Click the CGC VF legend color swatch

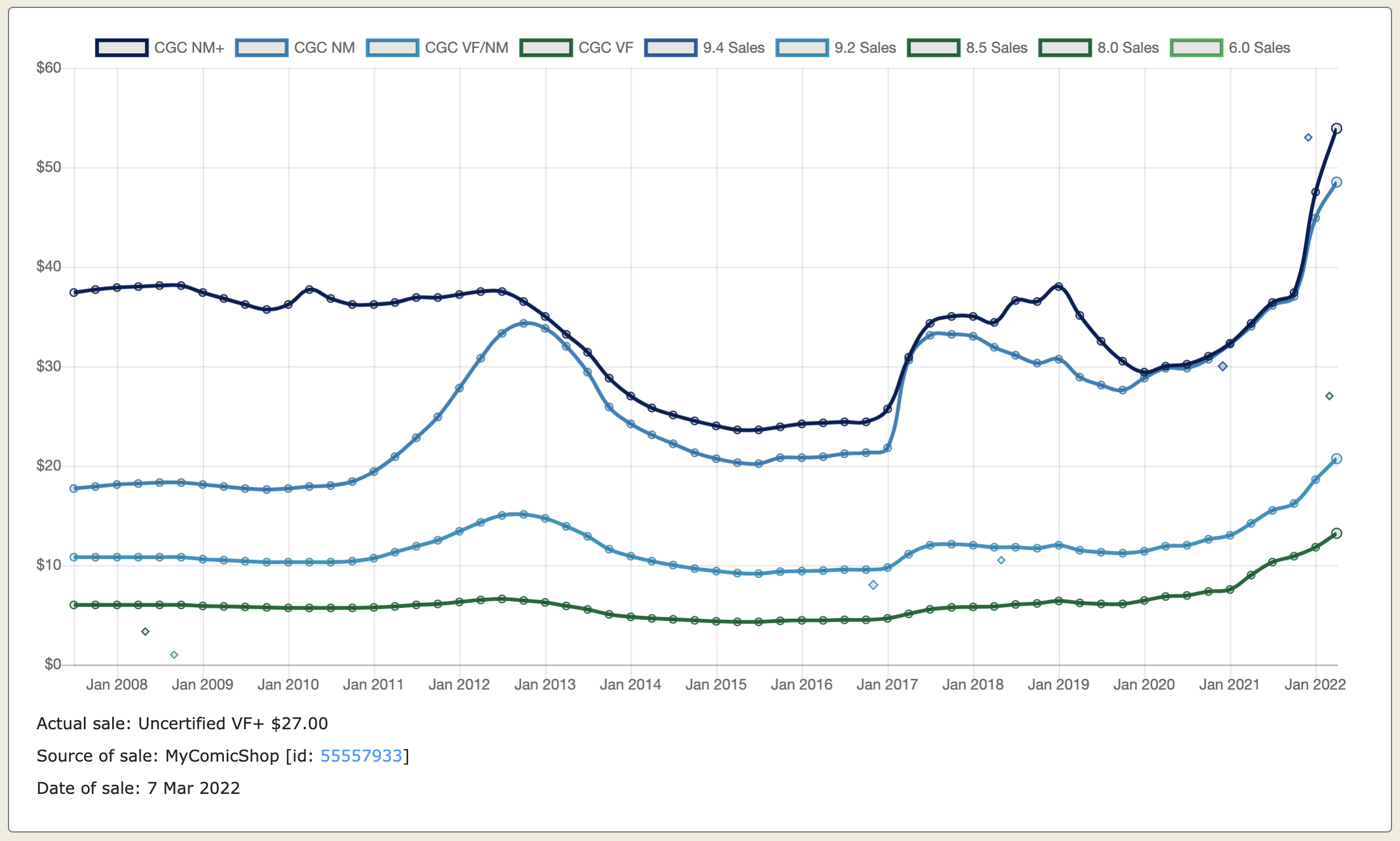(x=546, y=48)
